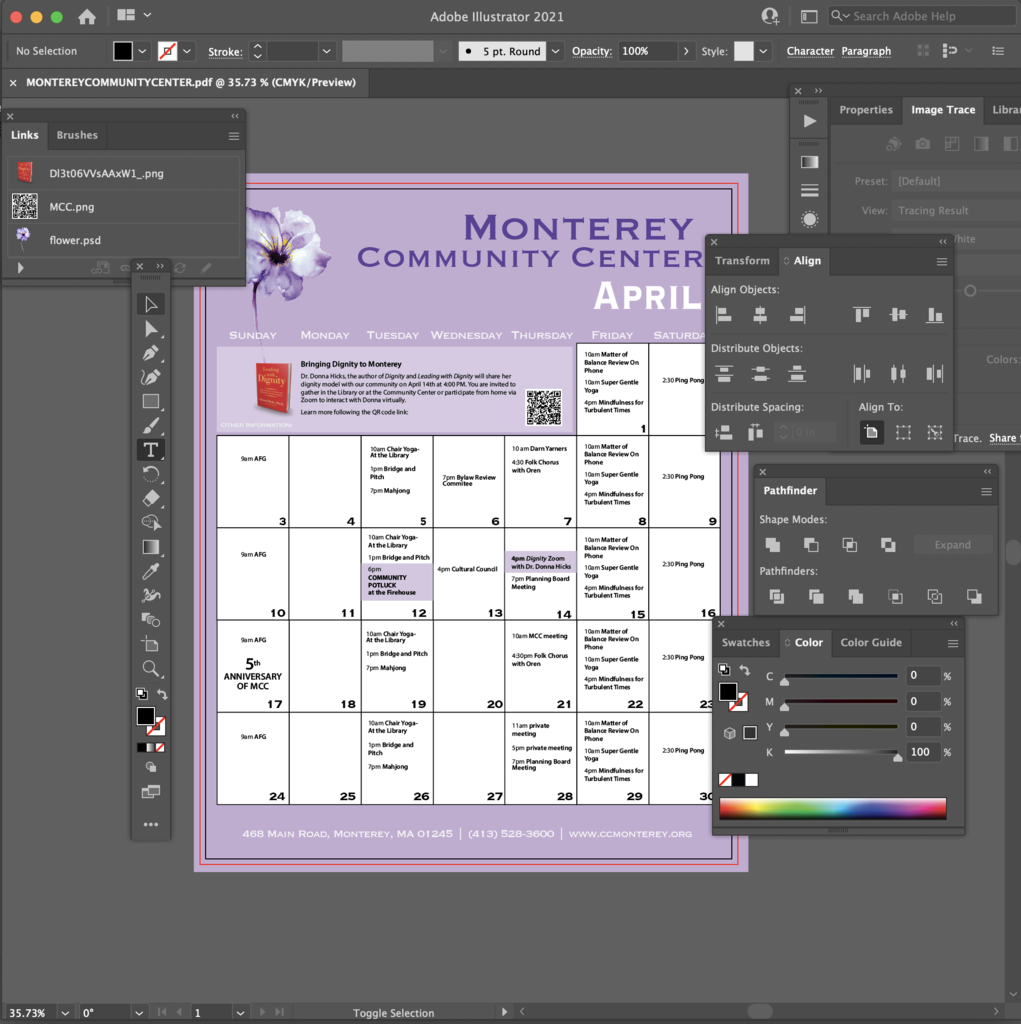Click Vertical Align Top icon

(862, 315)
